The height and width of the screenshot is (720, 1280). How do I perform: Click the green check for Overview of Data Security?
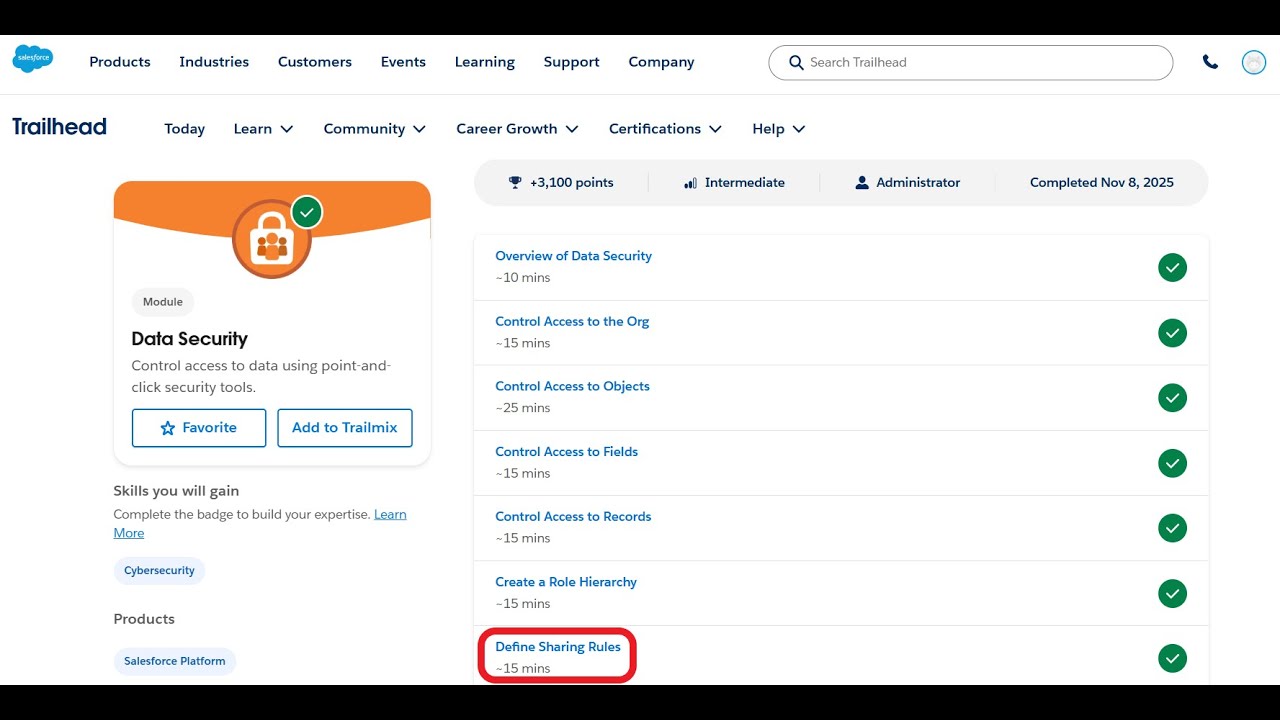[x=1172, y=267]
